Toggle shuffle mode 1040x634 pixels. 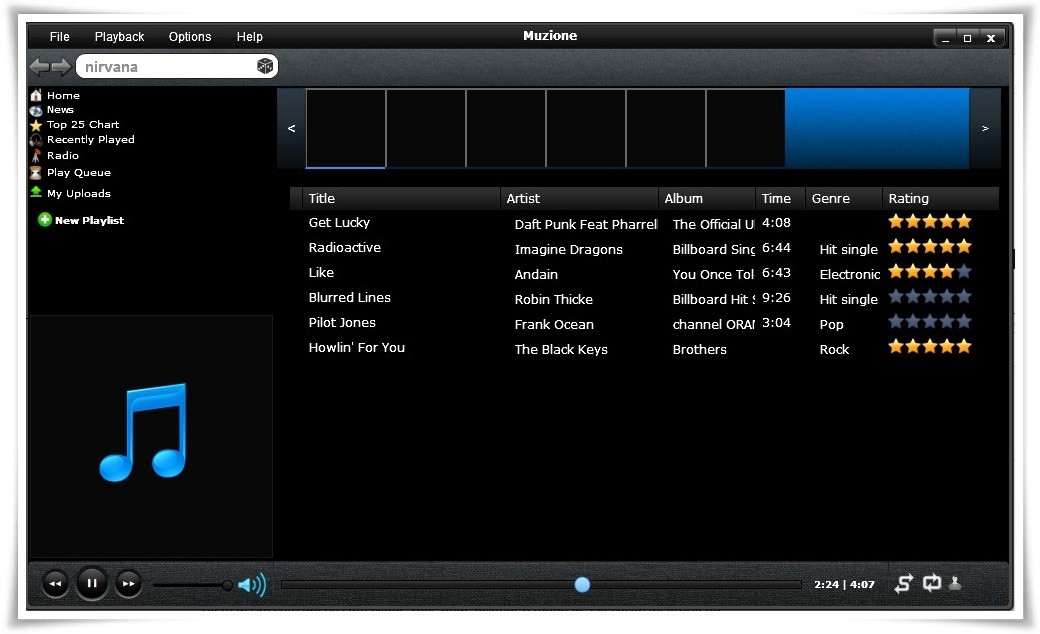pyautogui.click(x=903, y=584)
